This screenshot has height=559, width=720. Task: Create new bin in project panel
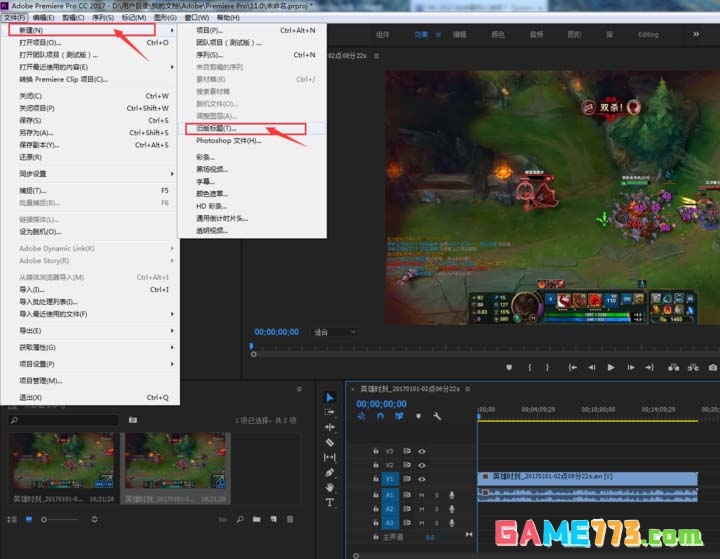(x=257, y=519)
